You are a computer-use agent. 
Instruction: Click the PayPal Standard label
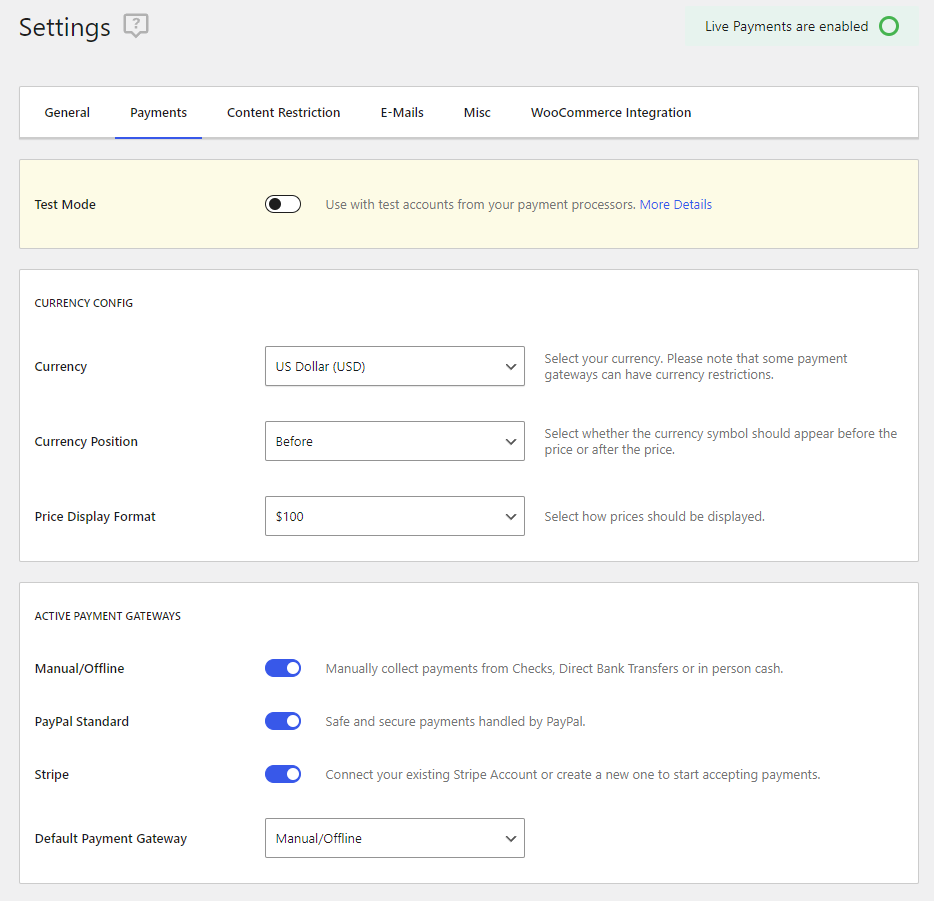82,721
